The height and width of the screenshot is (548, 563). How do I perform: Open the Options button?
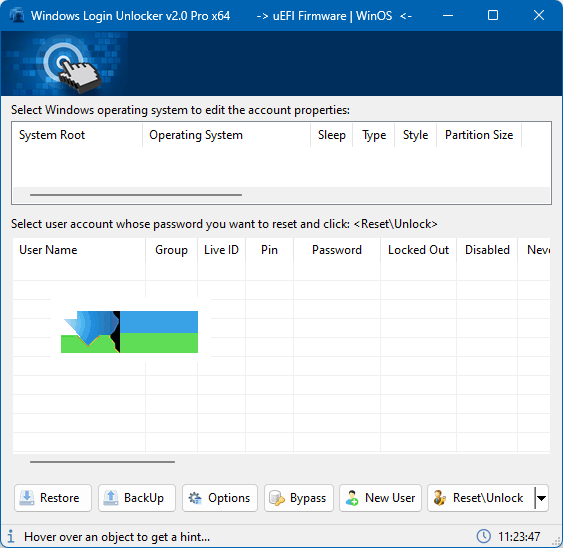[220, 498]
